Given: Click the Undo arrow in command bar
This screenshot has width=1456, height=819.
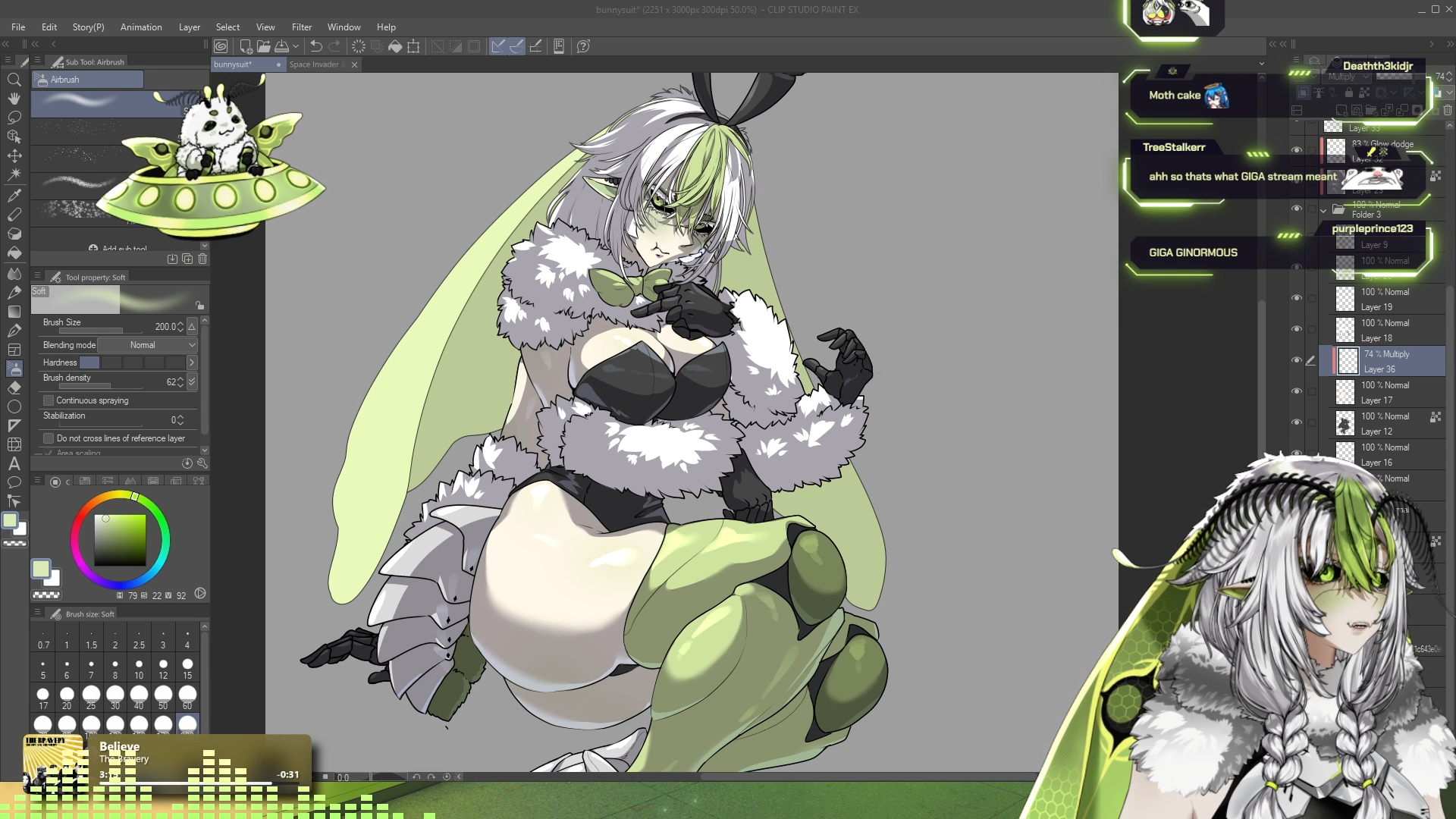Looking at the screenshot, I should (x=316, y=46).
